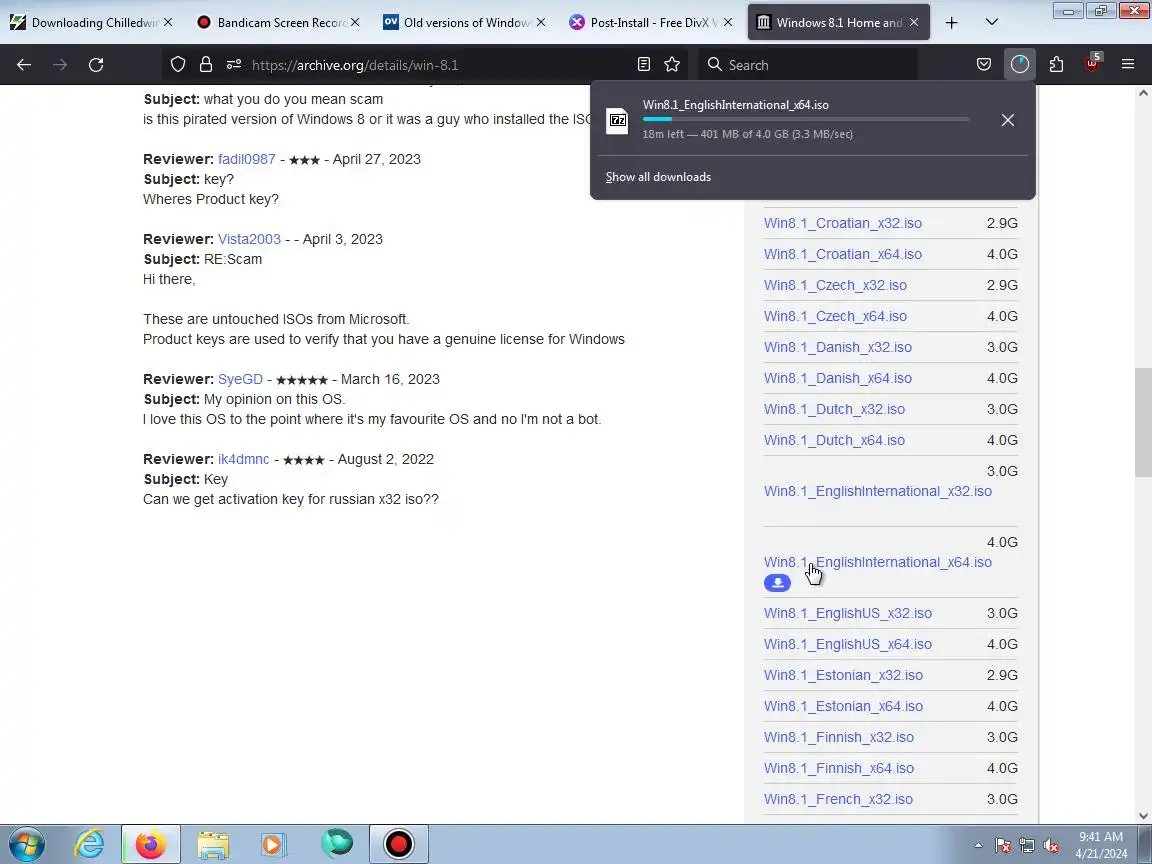Open reviewer SyeGD profile
The image size is (1152, 864).
[x=240, y=379]
